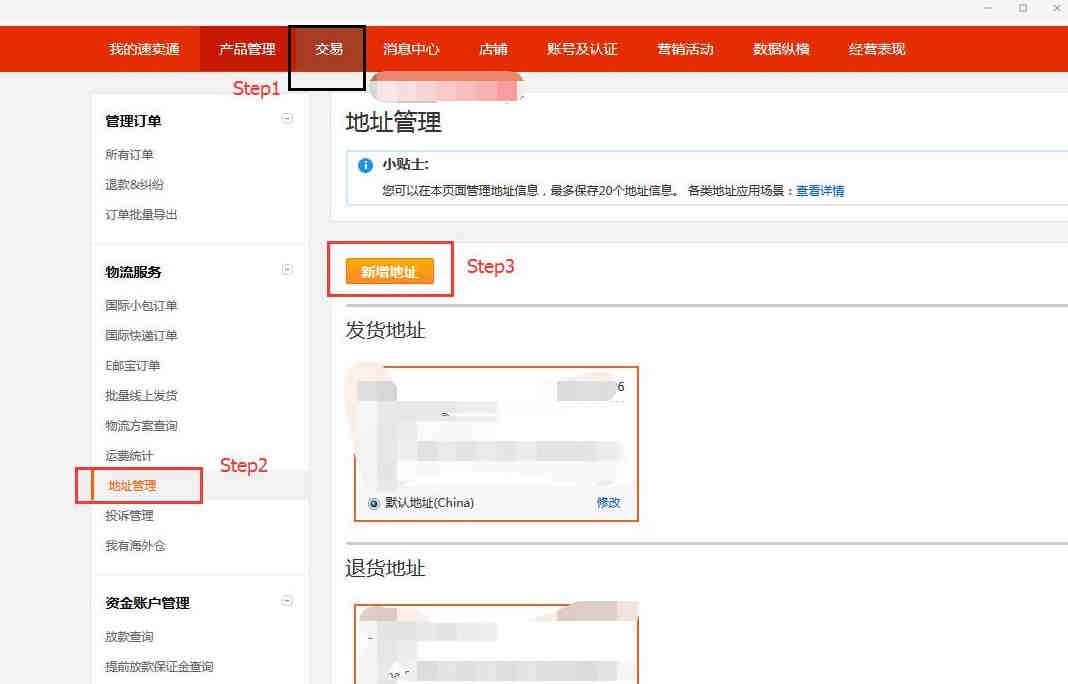The width and height of the screenshot is (1068, 684).
Task: Open the 数据纵横 tab
Action: 781,49
